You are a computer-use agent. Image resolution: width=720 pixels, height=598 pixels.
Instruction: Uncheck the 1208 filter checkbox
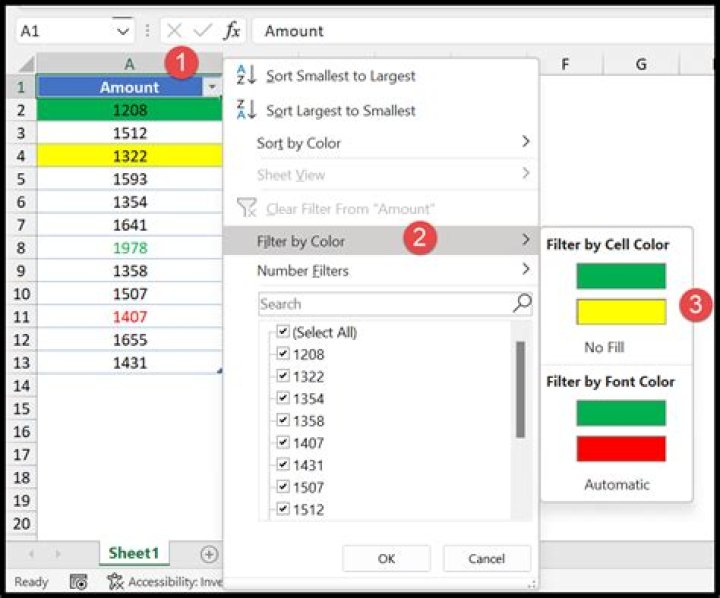tap(283, 353)
